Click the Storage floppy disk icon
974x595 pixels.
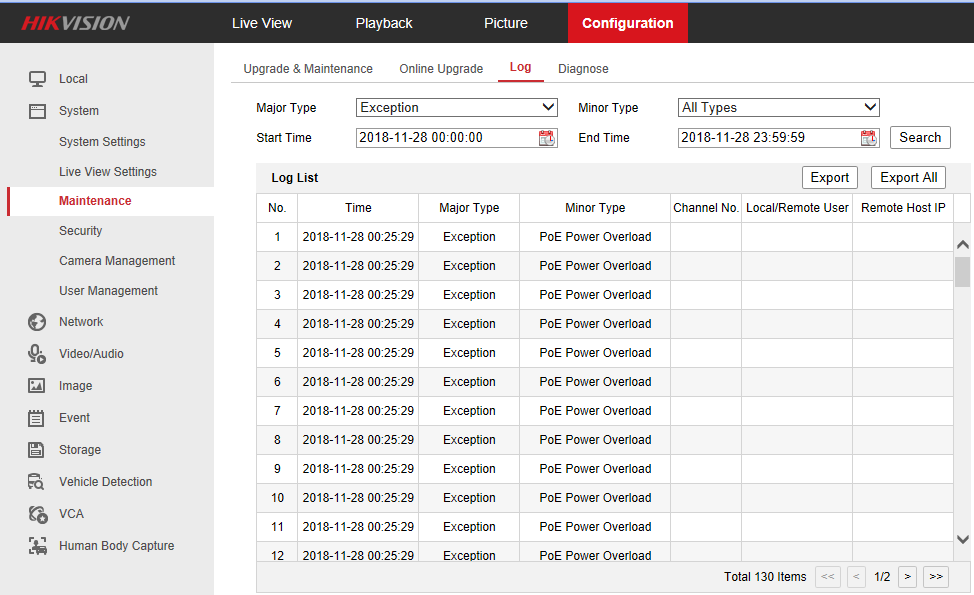click(x=37, y=450)
